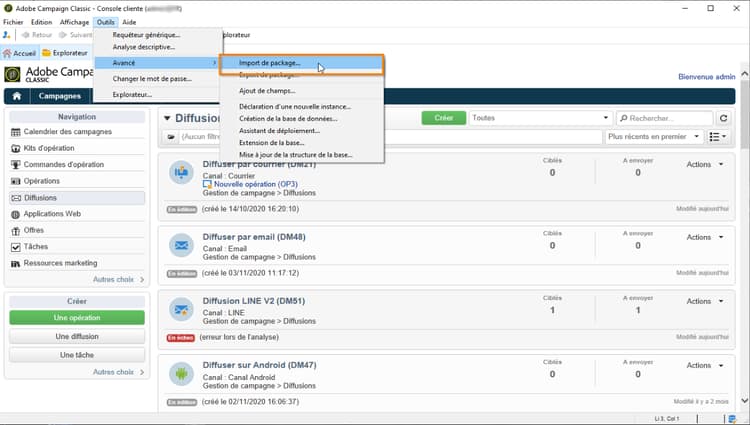The image size is (750, 425).
Task: Click the LINE delivery icon
Action: click(181, 310)
